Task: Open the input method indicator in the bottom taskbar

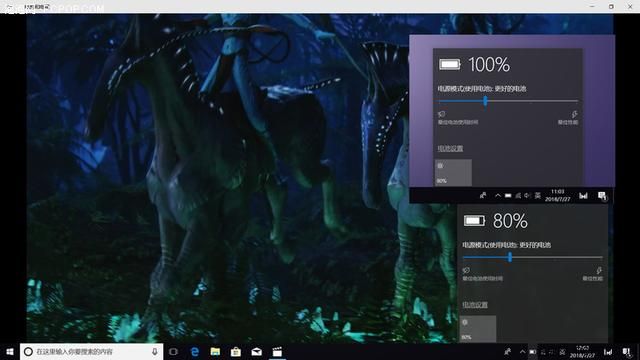Action: point(562,352)
